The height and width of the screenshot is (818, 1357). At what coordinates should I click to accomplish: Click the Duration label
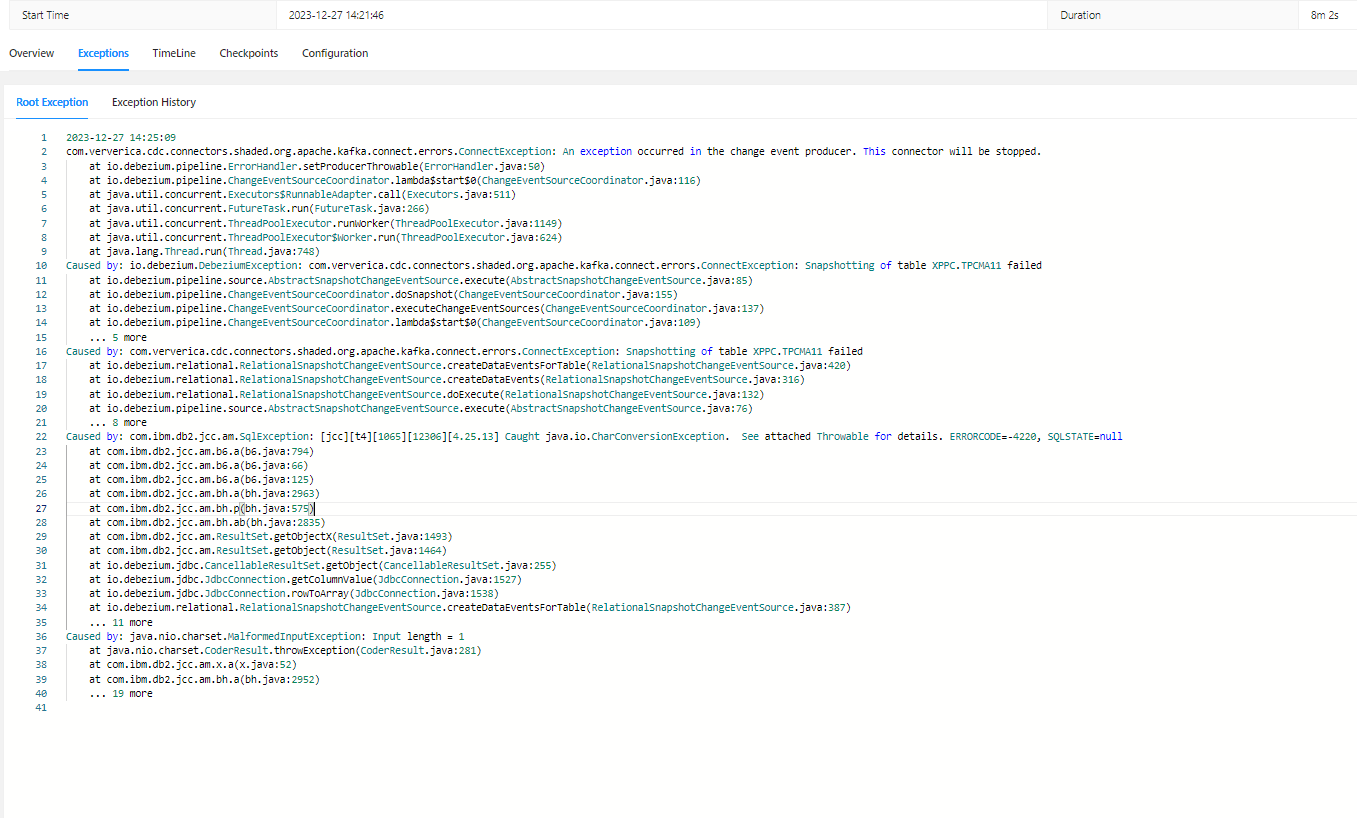pyautogui.click(x=1081, y=15)
